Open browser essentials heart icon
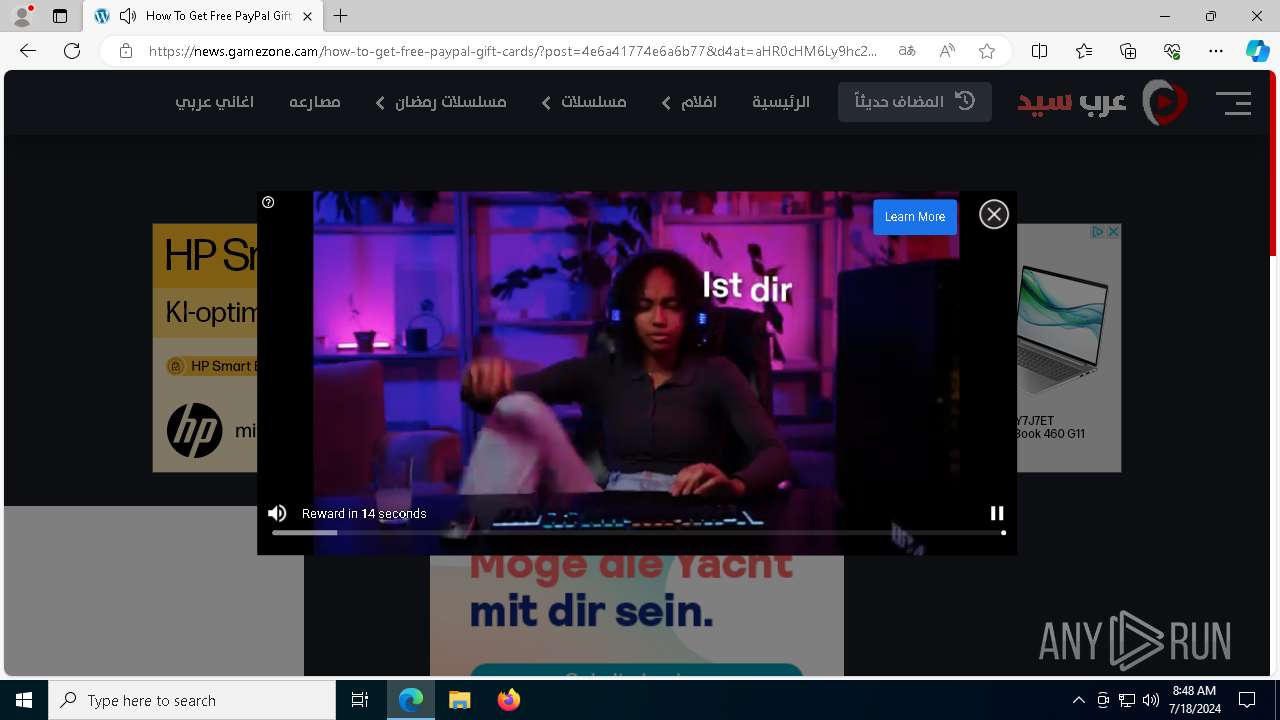 coord(1172,51)
